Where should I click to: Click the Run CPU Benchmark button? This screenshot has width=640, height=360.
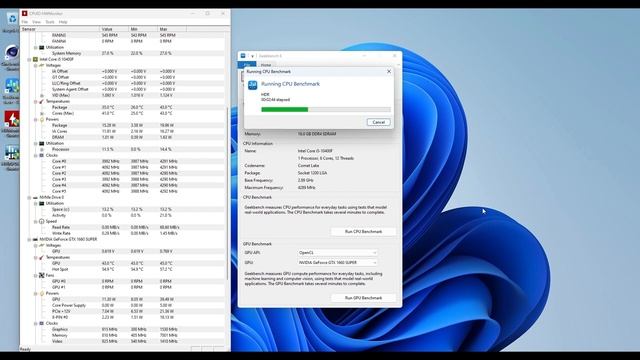363,231
